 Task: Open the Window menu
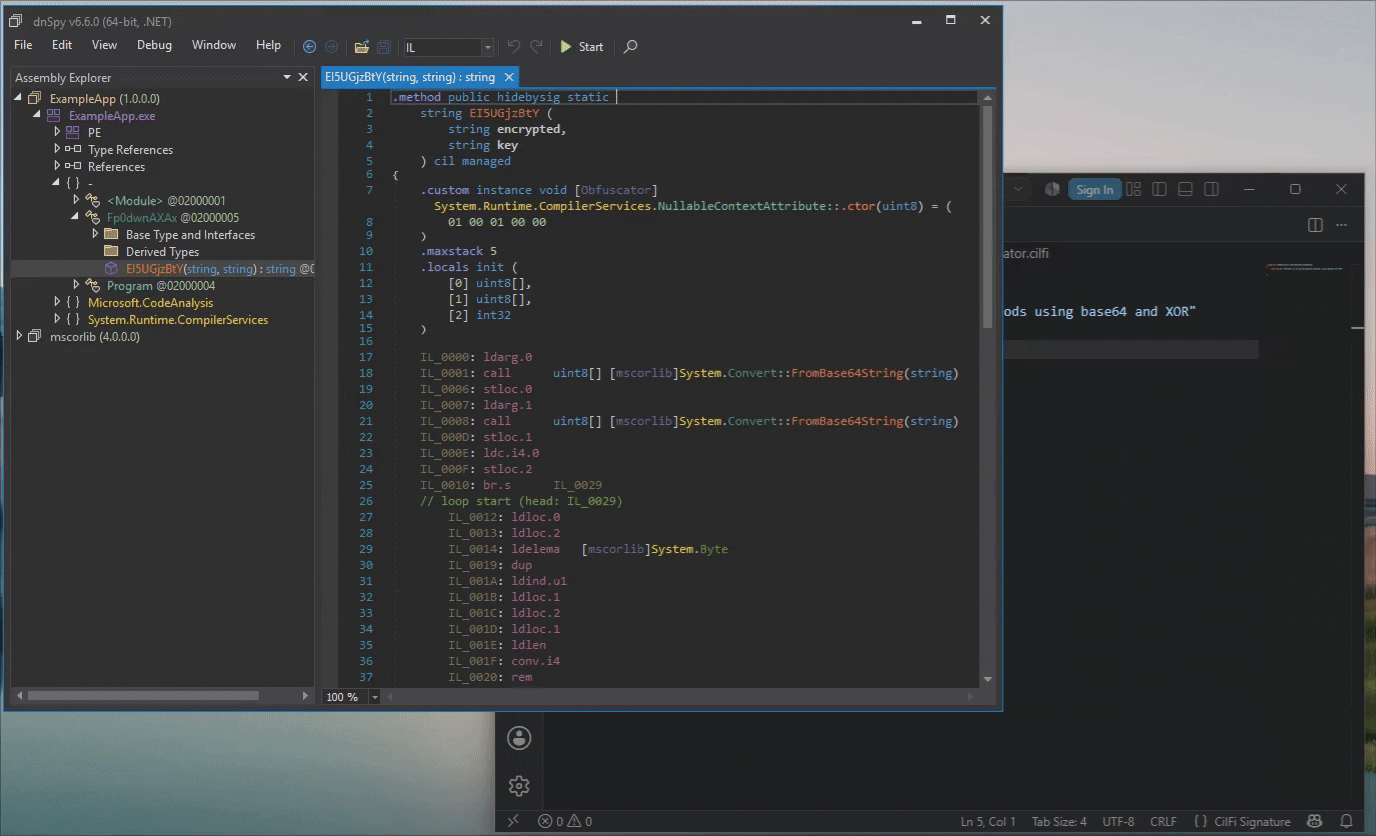click(214, 45)
